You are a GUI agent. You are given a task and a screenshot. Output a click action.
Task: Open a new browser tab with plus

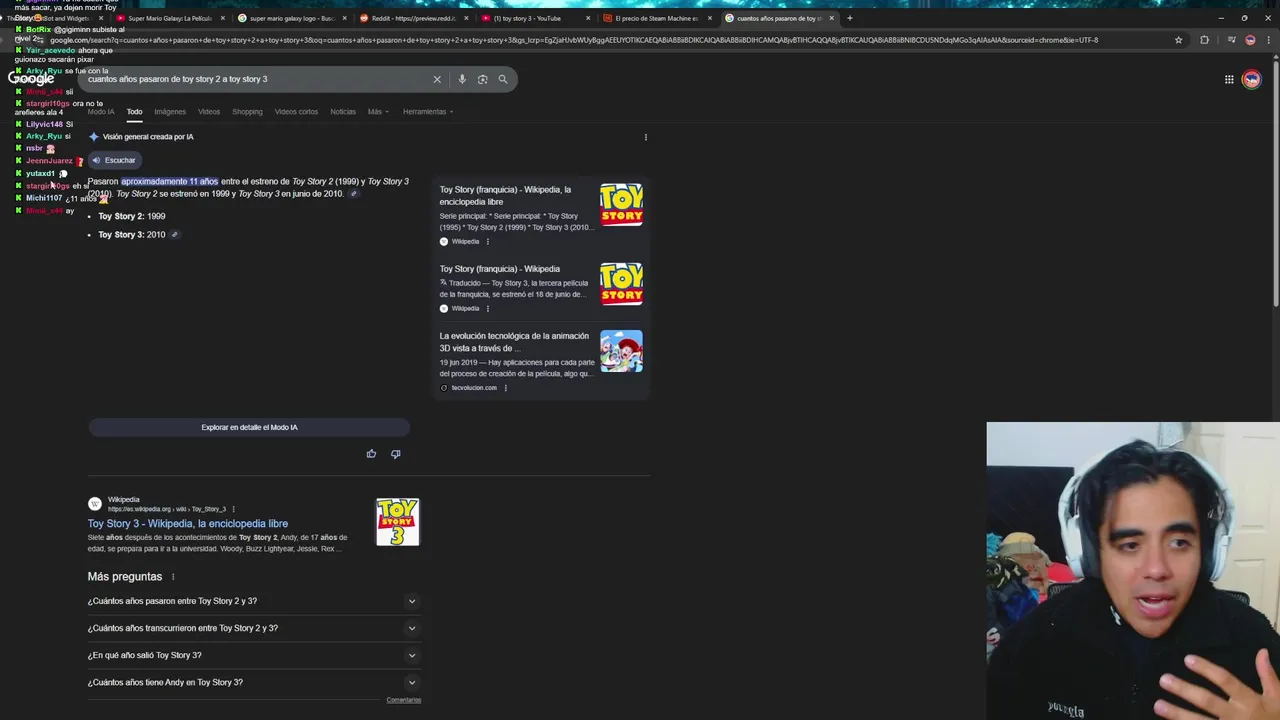[x=850, y=18]
